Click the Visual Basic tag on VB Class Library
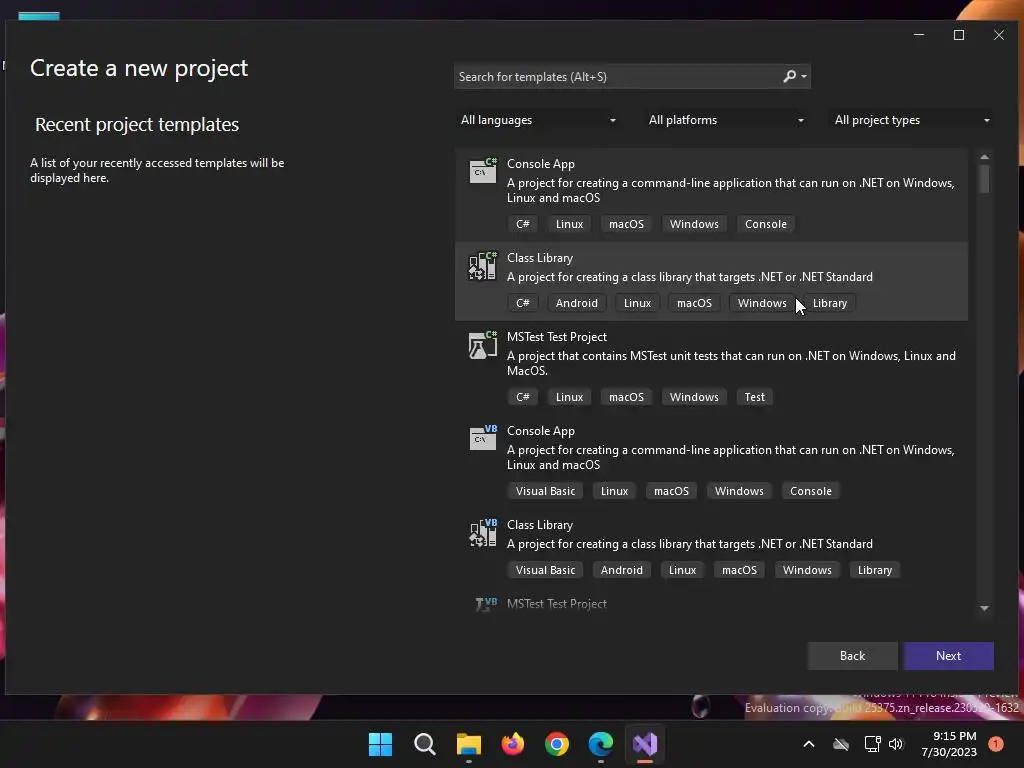 click(x=545, y=570)
